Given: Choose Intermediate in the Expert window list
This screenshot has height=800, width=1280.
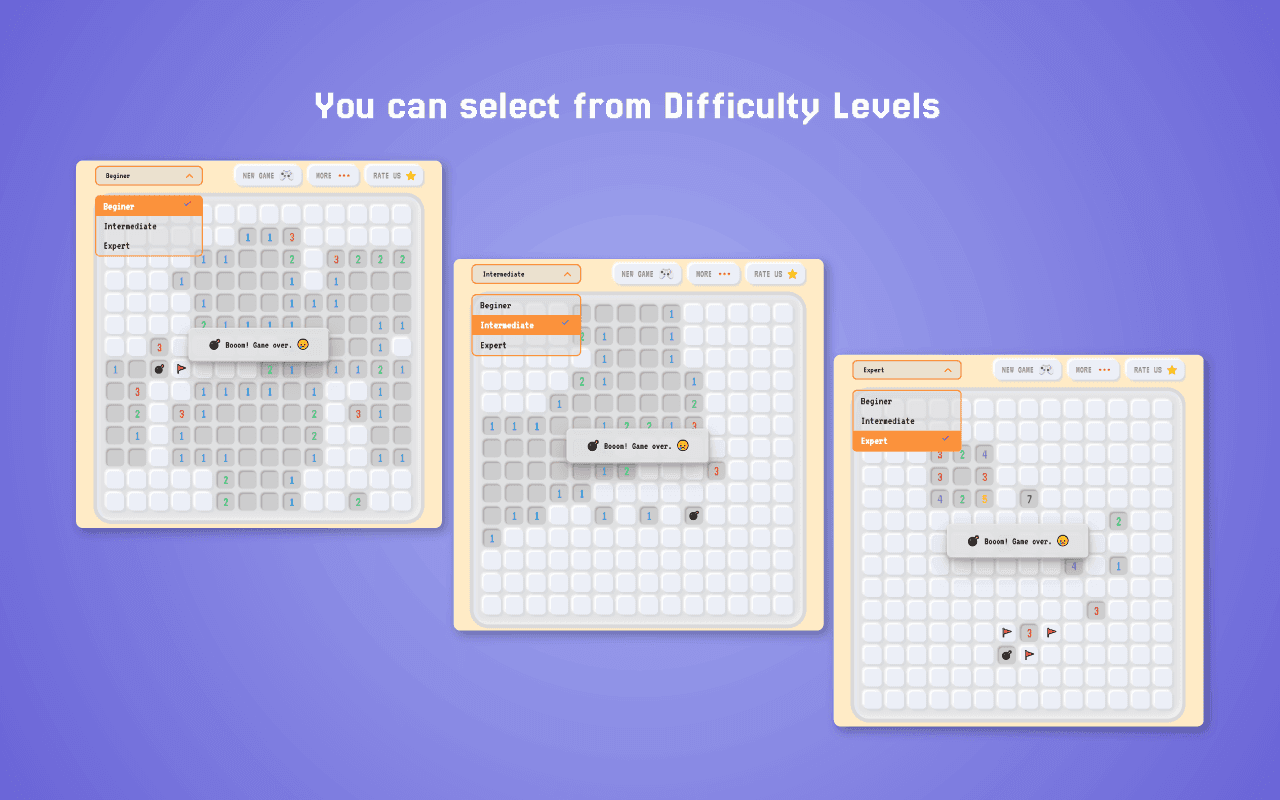Looking at the screenshot, I should (906, 421).
